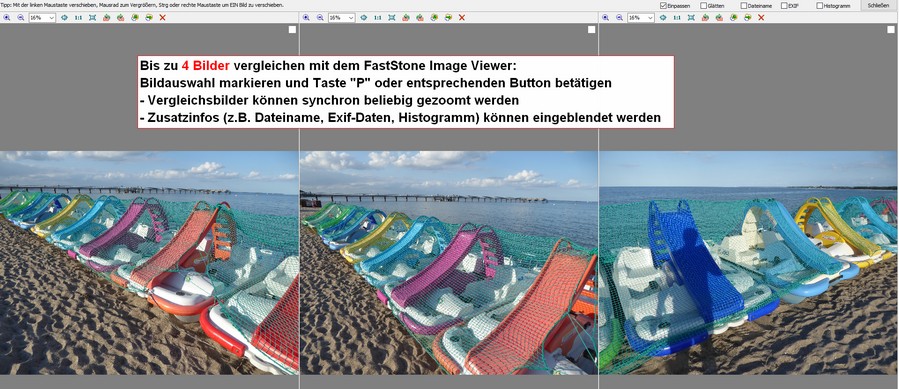Click red X remove icon in left pane
Screen dimensions: 899x389
(x=162, y=18)
